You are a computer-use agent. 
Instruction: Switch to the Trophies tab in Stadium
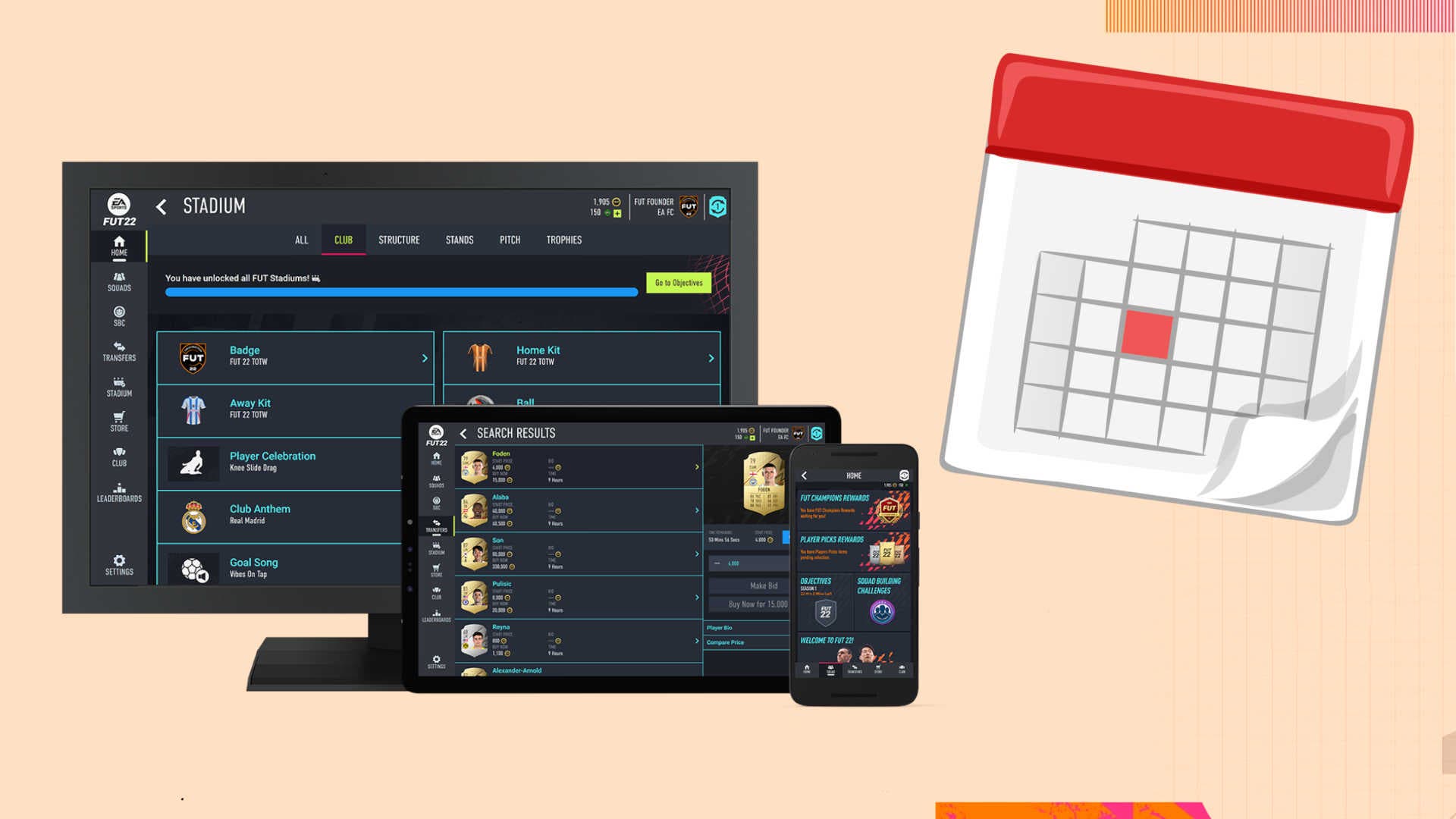(x=564, y=240)
